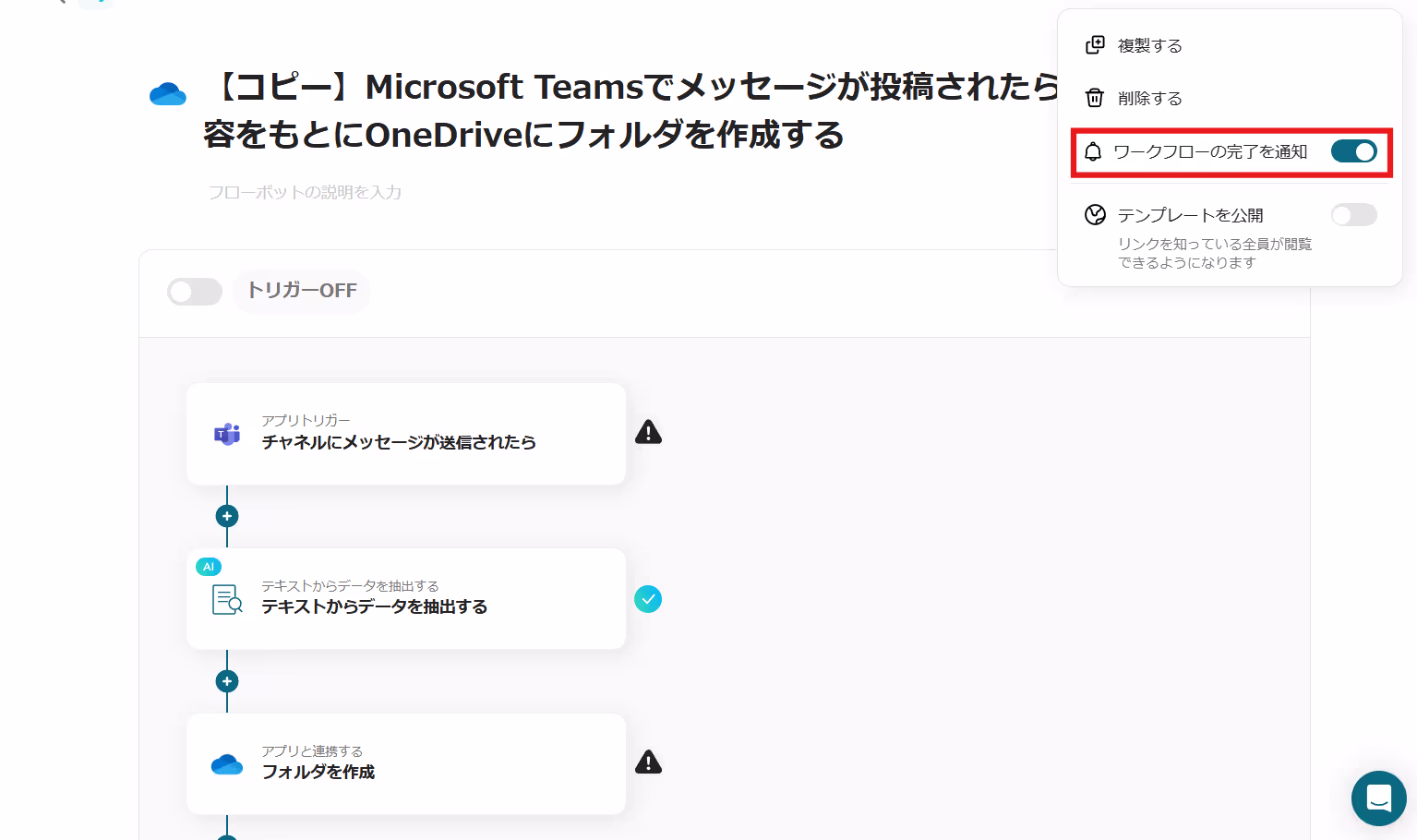Open the チャネルにメッセージが送信されたら trigger card
This screenshot has height=840, width=1417.
point(406,434)
